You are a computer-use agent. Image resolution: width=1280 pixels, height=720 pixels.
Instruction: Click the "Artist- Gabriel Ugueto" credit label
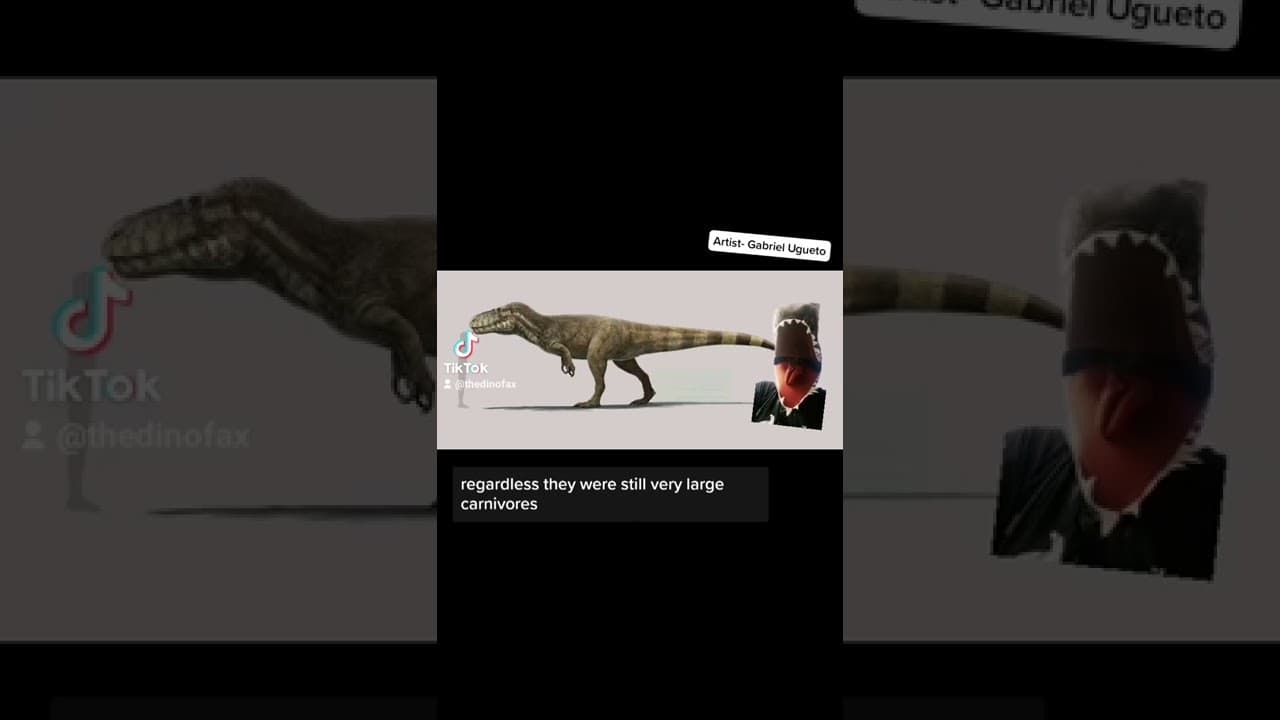tap(769, 245)
